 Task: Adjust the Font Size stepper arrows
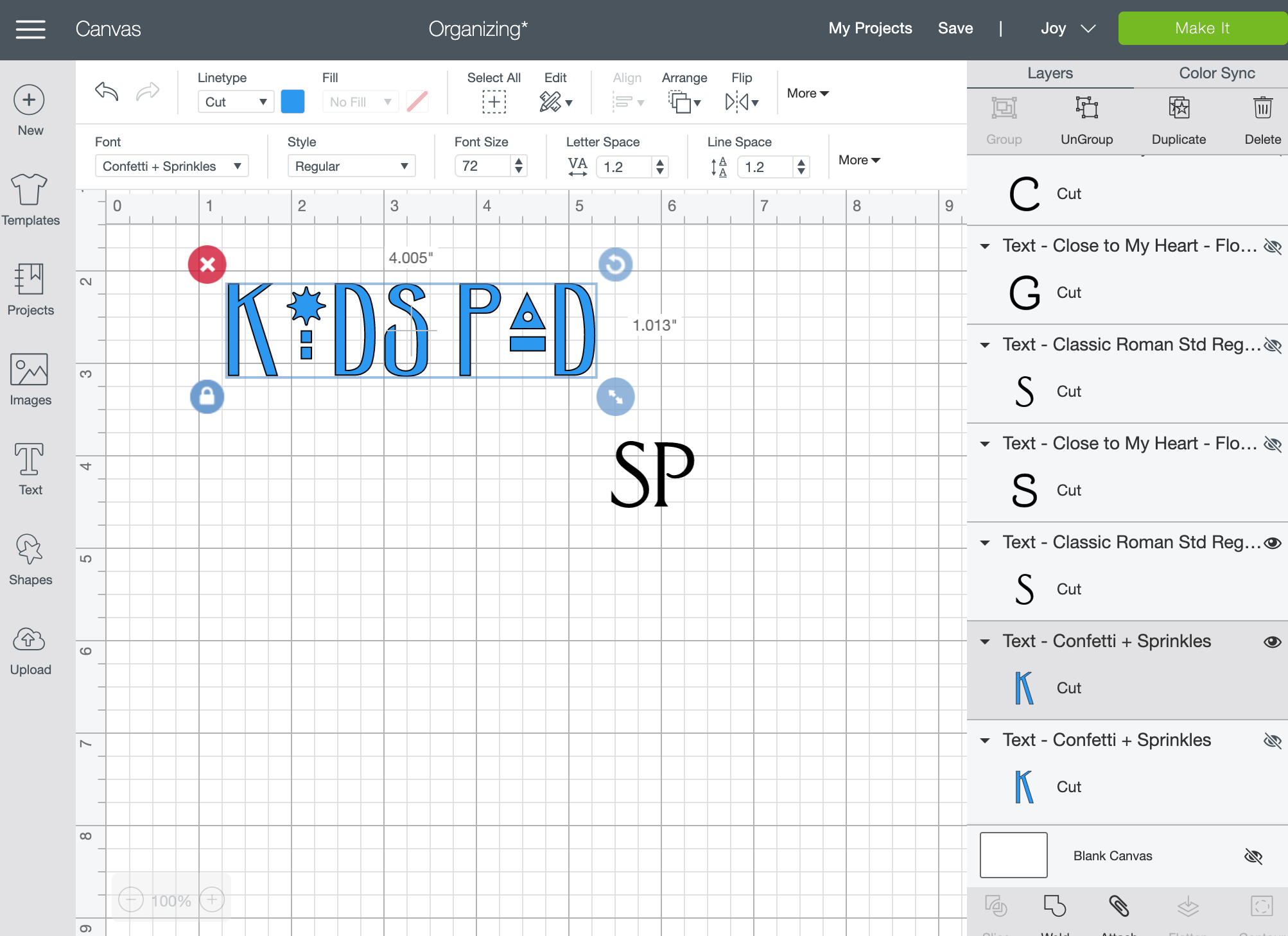click(x=519, y=166)
